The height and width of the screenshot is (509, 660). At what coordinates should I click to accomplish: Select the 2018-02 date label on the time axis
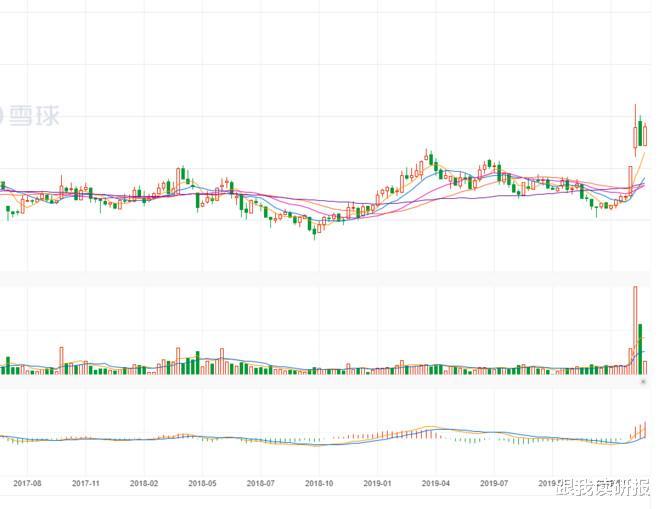pos(144,483)
